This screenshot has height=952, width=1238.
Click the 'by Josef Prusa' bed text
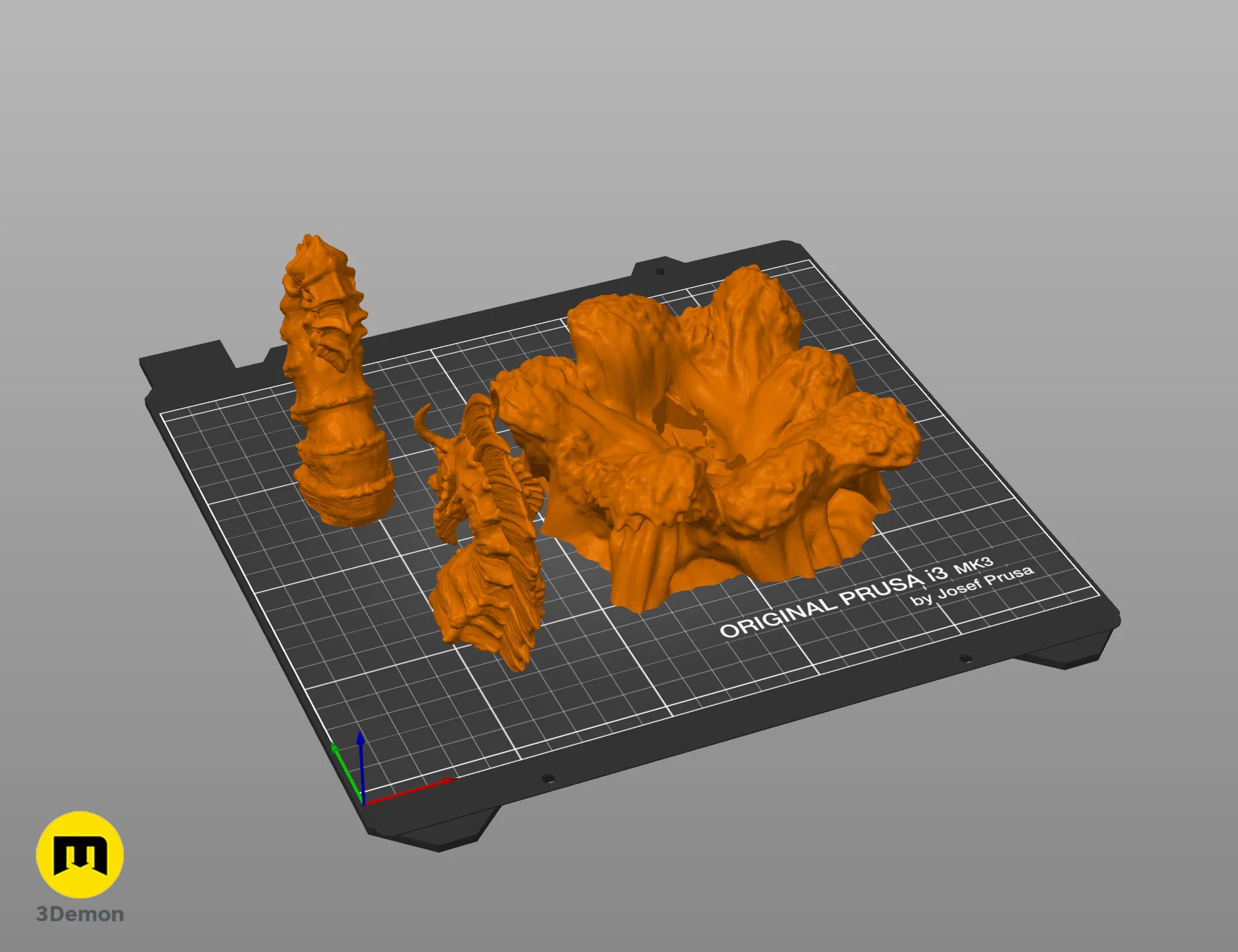pyautogui.click(x=972, y=586)
